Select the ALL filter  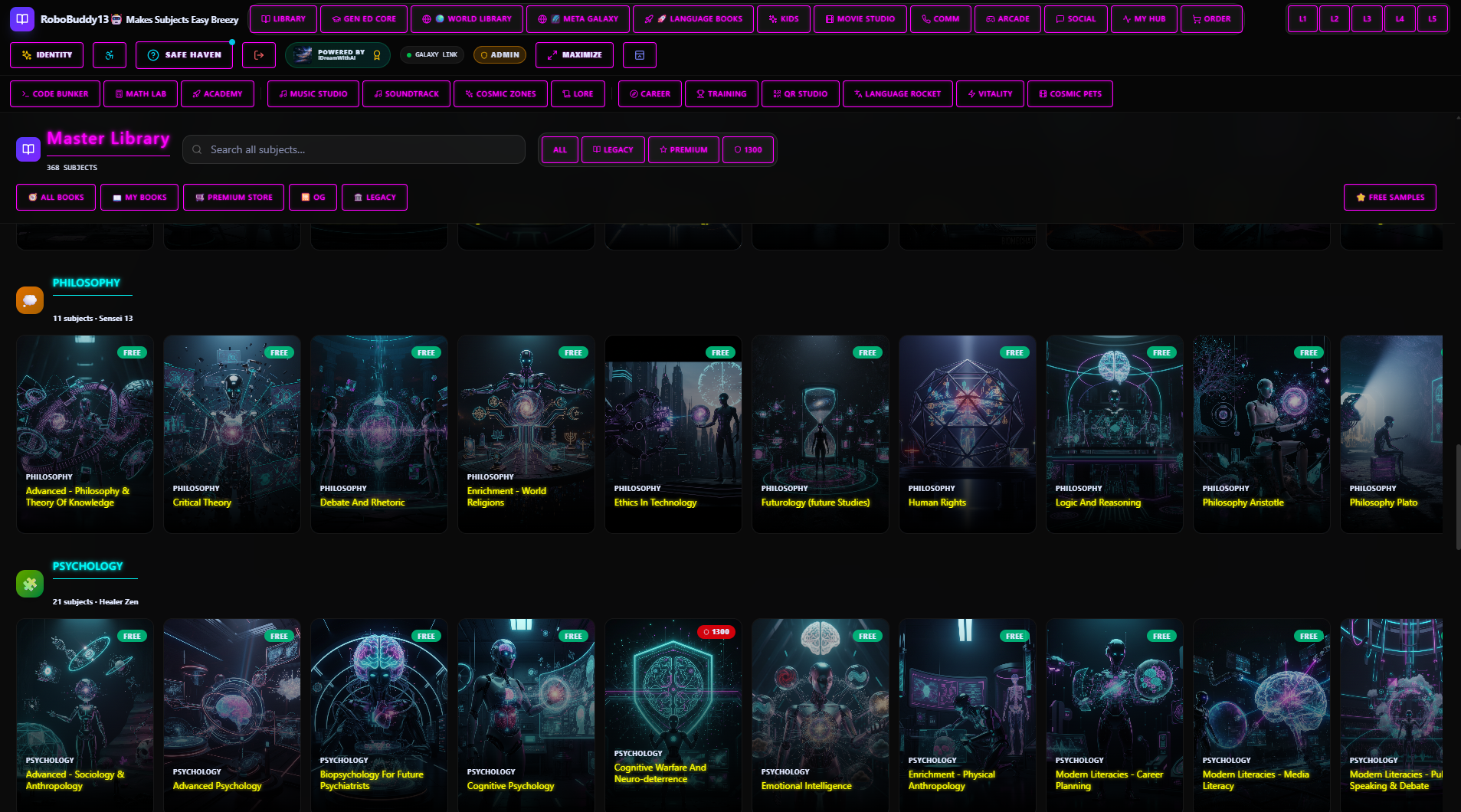[x=560, y=150]
